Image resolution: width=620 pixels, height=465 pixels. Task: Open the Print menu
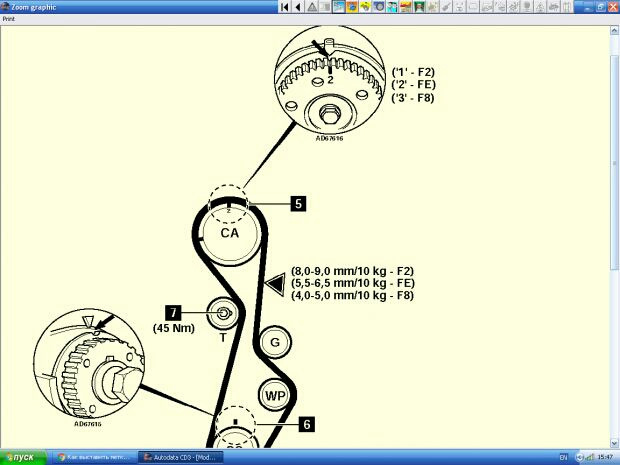point(9,19)
